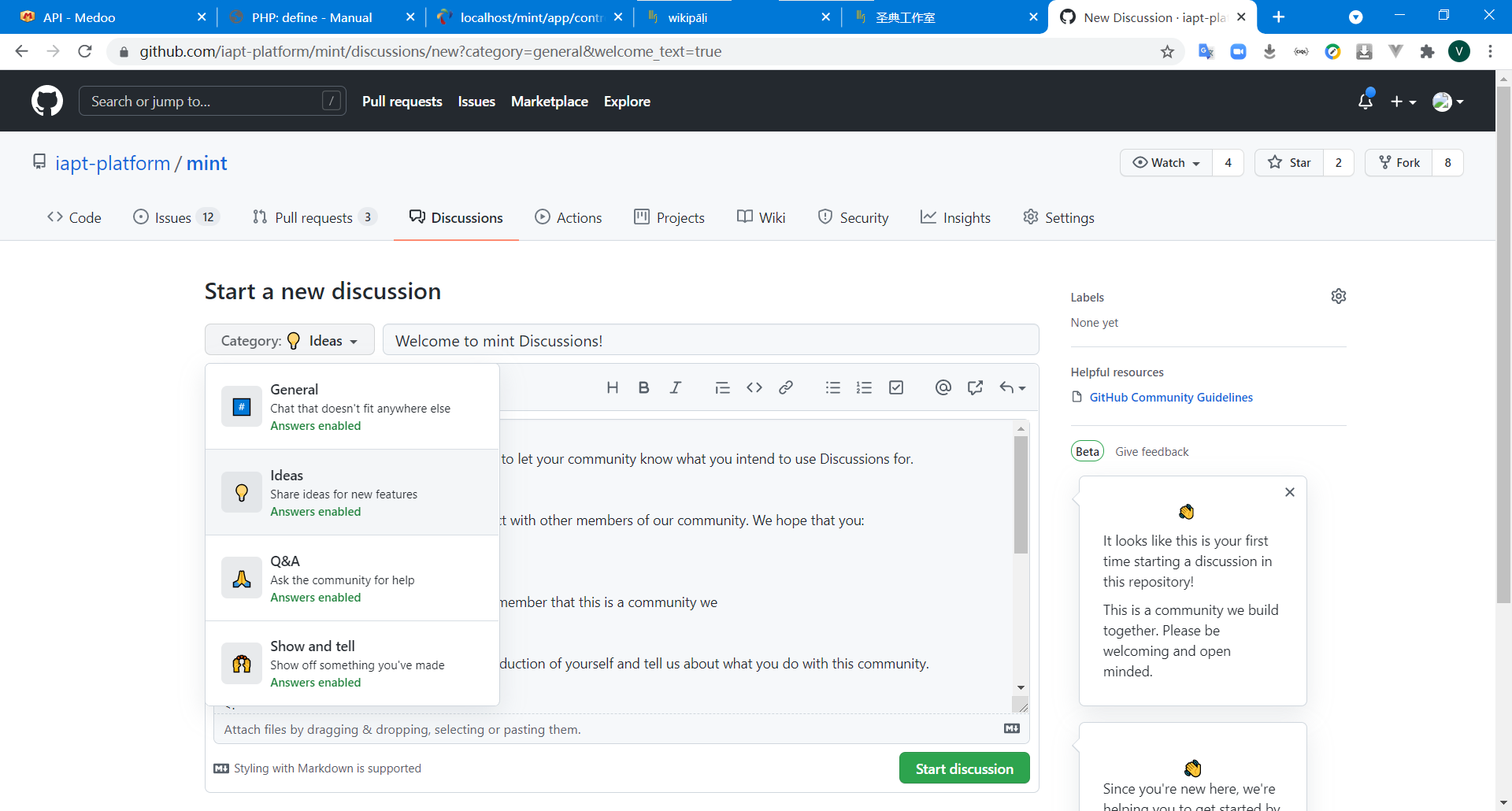Select the Ideas category

click(x=352, y=492)
